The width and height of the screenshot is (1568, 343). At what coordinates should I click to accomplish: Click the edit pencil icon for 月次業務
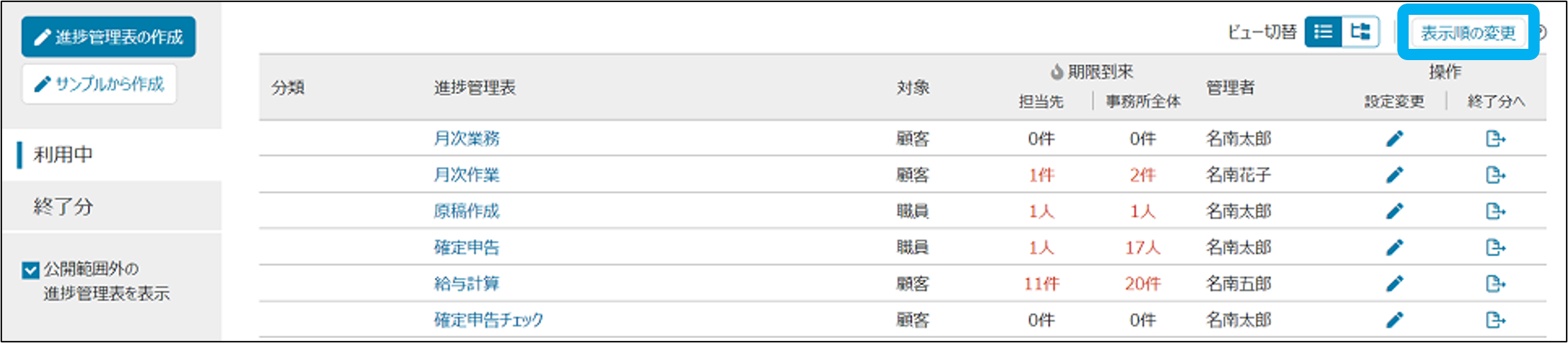pyautogui.click(x=1394, y=139)
